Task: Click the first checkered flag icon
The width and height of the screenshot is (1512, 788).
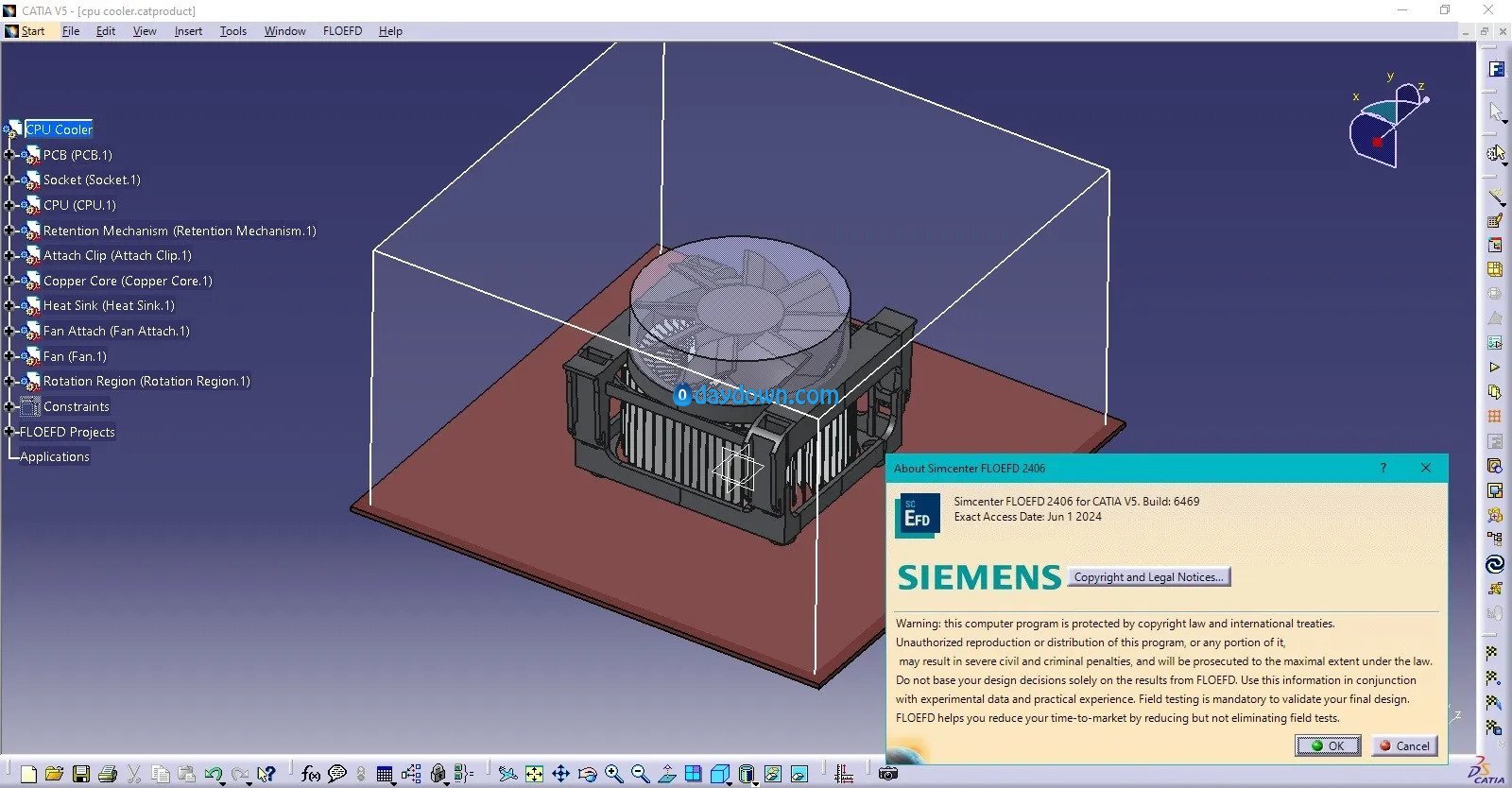Action: tap(1493, 653)
